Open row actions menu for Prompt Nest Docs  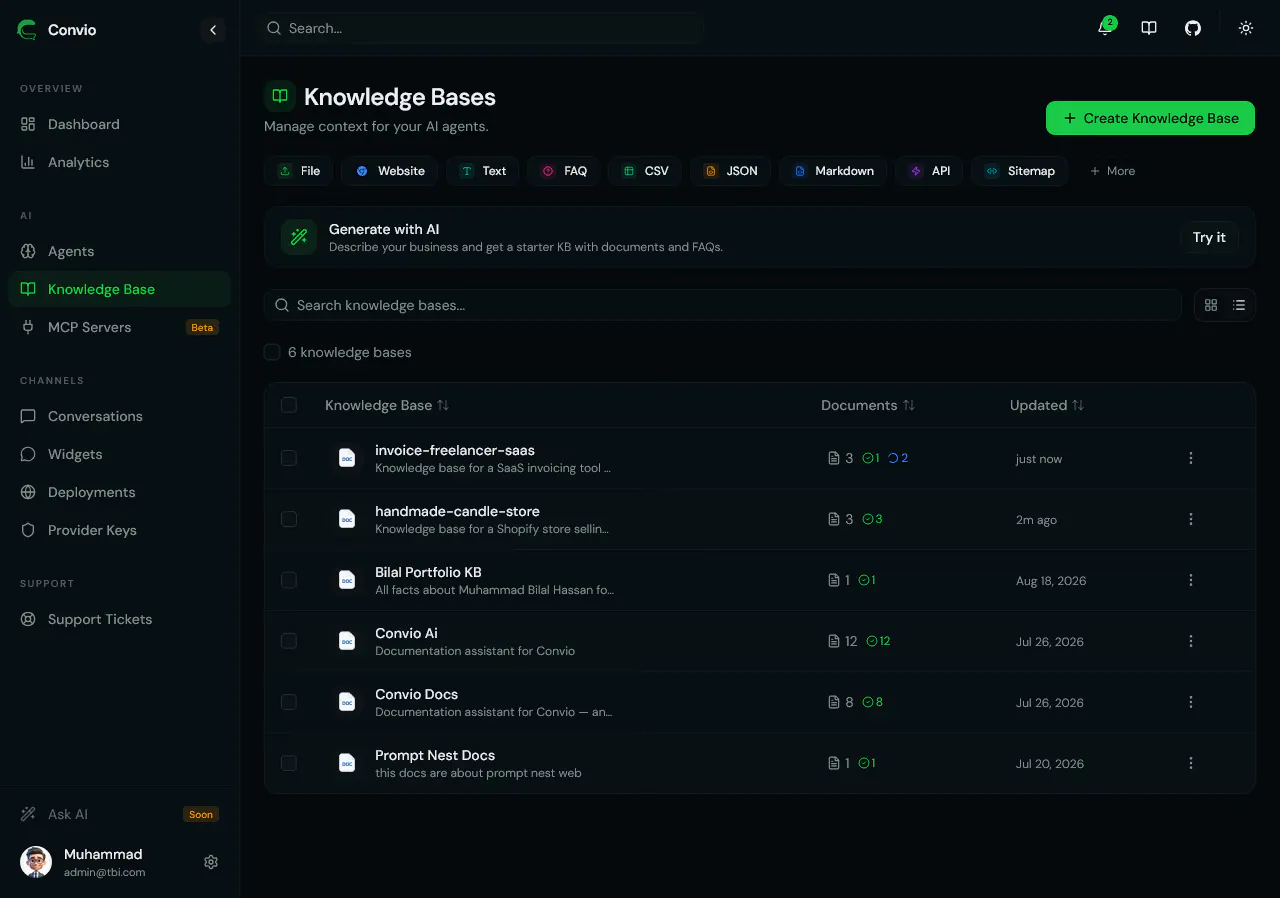click(1191, 763)
